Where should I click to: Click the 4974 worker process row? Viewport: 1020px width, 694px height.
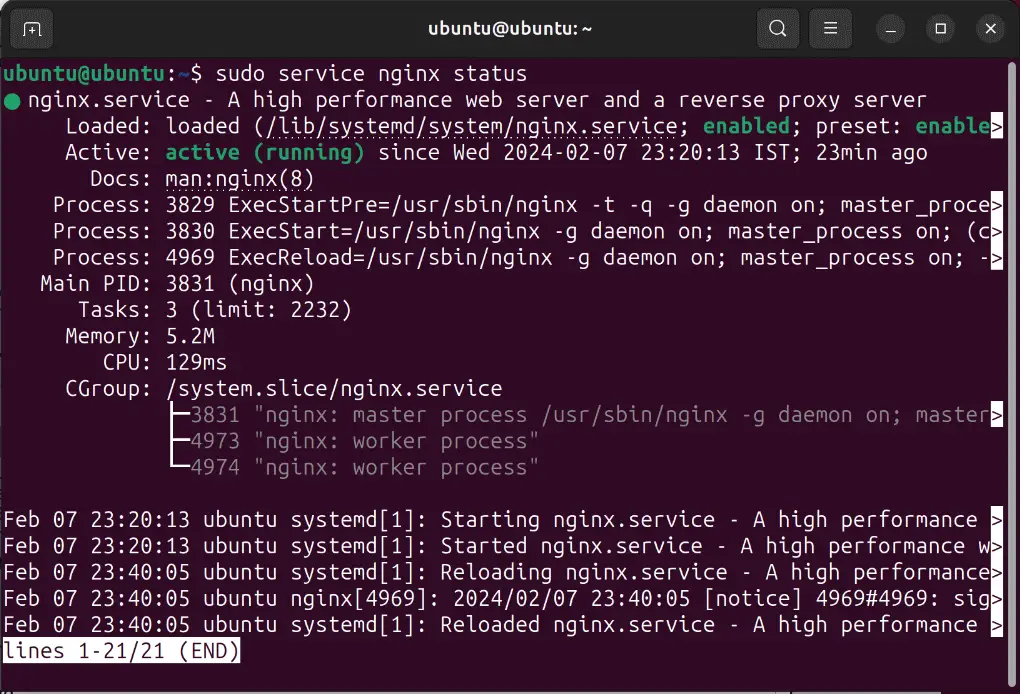pyautogui.click(x=355, y=467)
